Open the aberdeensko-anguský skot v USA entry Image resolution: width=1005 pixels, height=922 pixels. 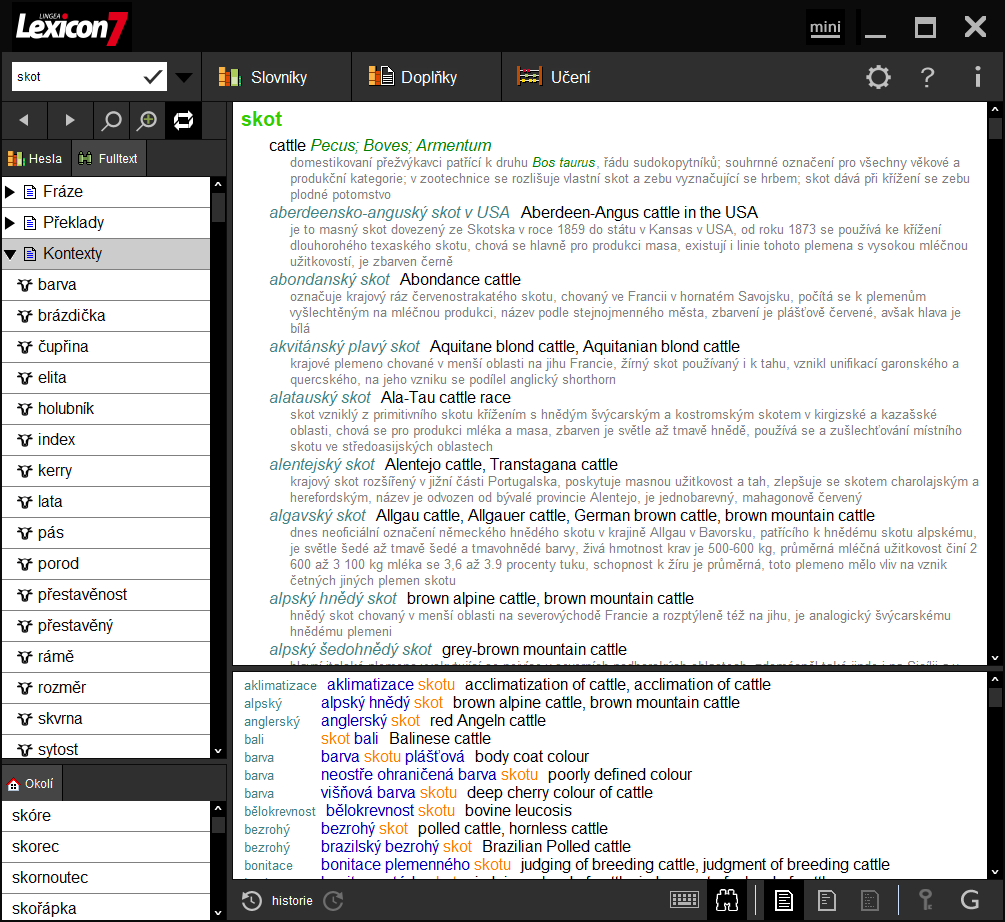click(389, 212)
